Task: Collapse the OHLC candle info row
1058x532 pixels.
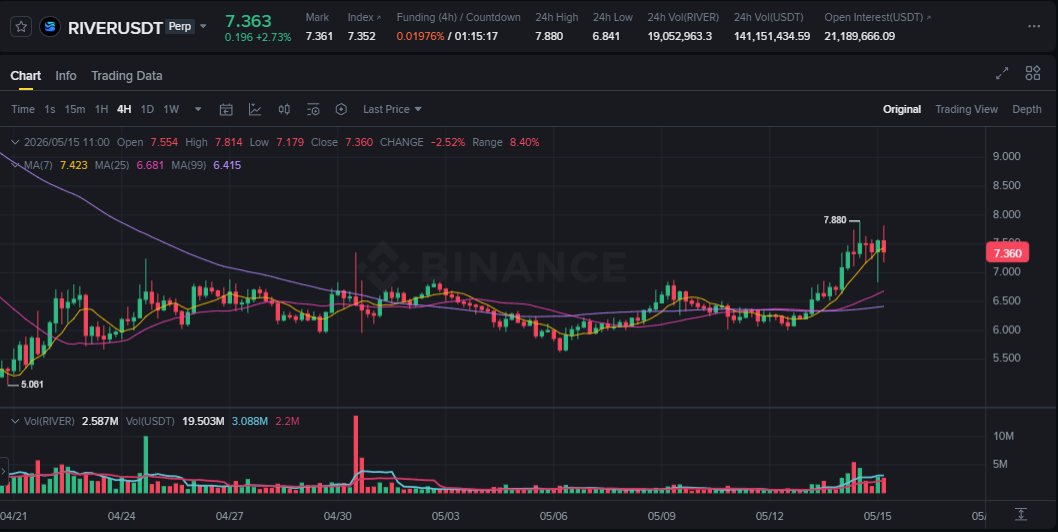Action: point(15,142)
